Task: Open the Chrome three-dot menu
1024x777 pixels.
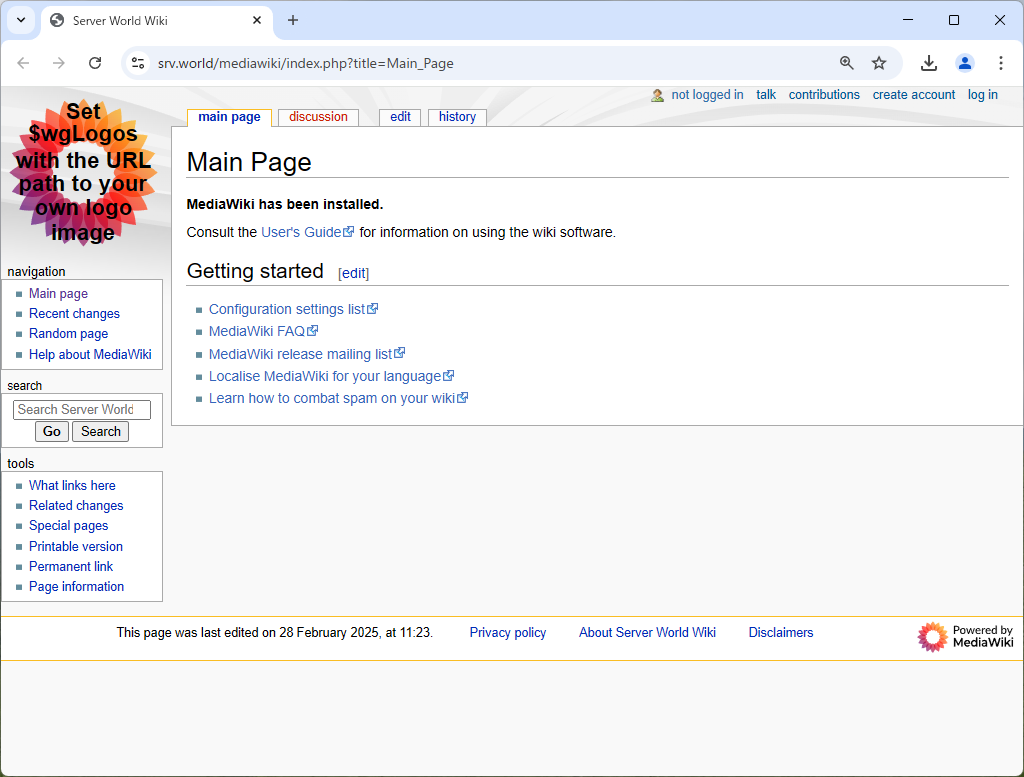Action: [1000, 63]
